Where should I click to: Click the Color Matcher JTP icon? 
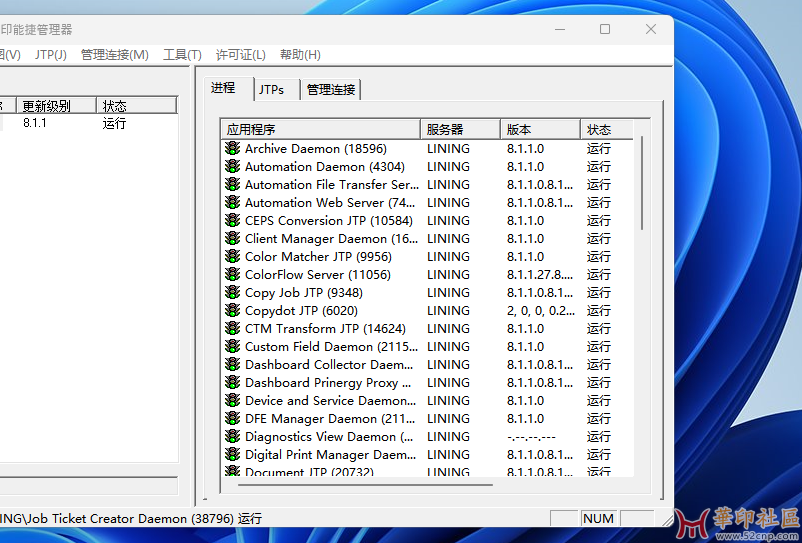click(x=232, y=256)
